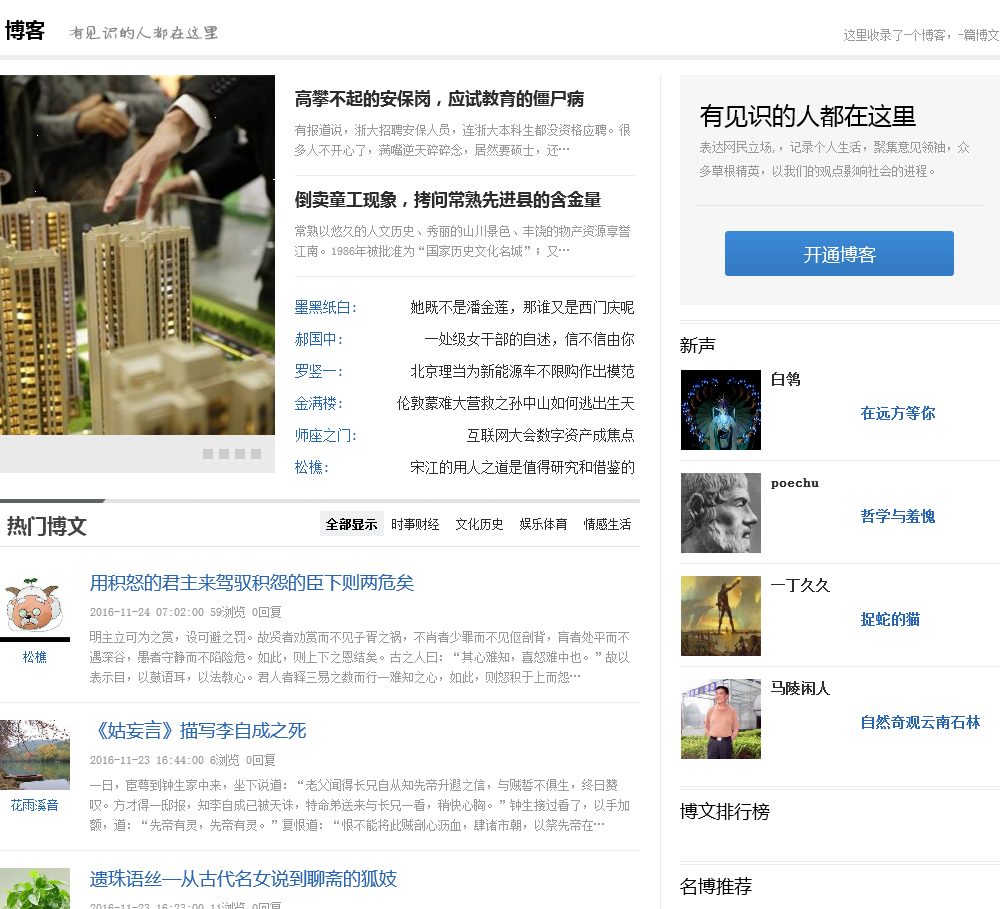Click timestamp 2016-11-23 16:44:00
This screenshot has height=909, width=1000.
pyautogui.click(x=147, y=760)
